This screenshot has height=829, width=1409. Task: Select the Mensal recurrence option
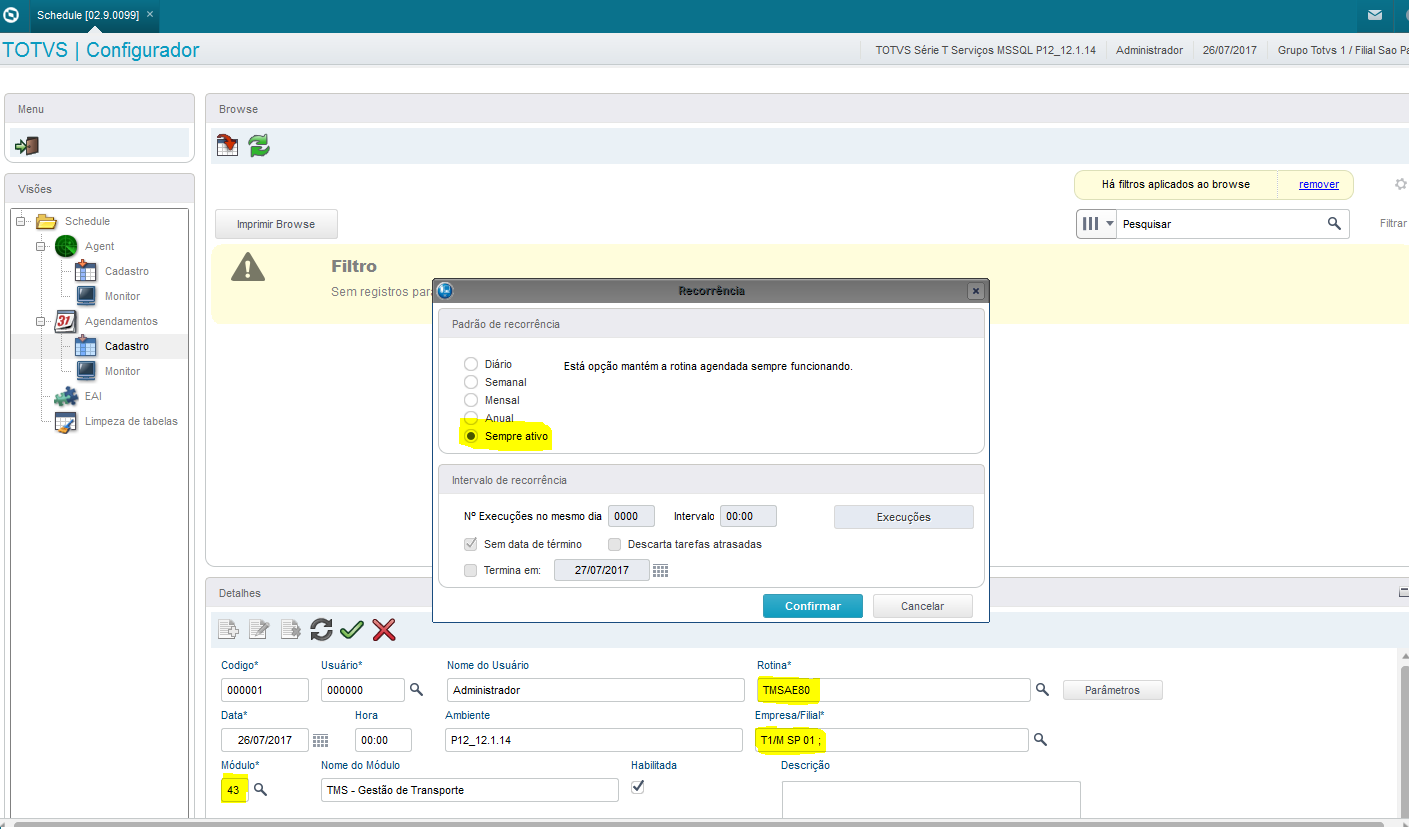[x=471, y=400]
